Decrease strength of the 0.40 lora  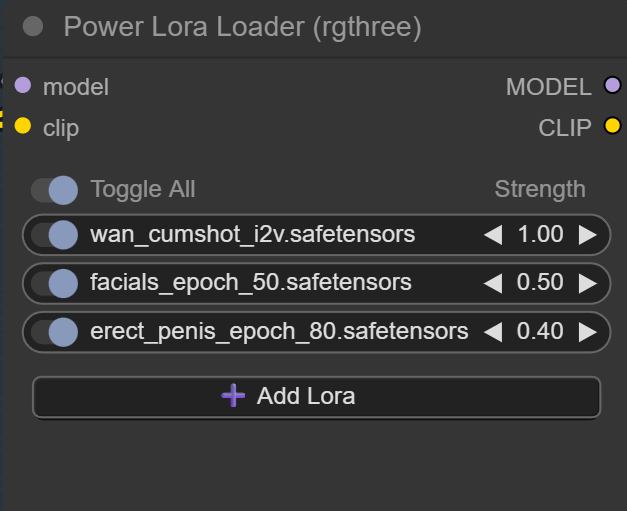click(493, 332)
